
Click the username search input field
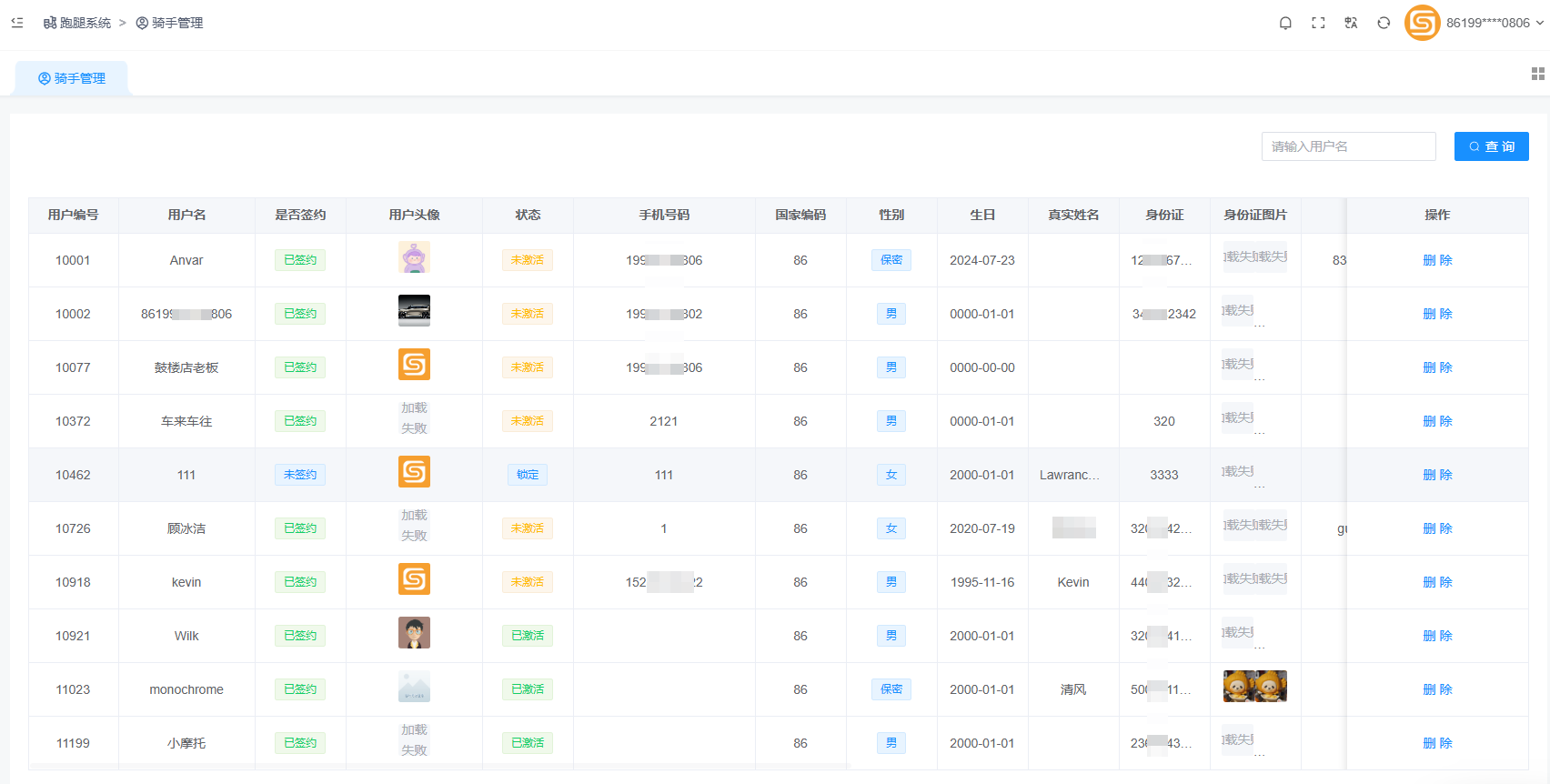[x=1348, y=146]
